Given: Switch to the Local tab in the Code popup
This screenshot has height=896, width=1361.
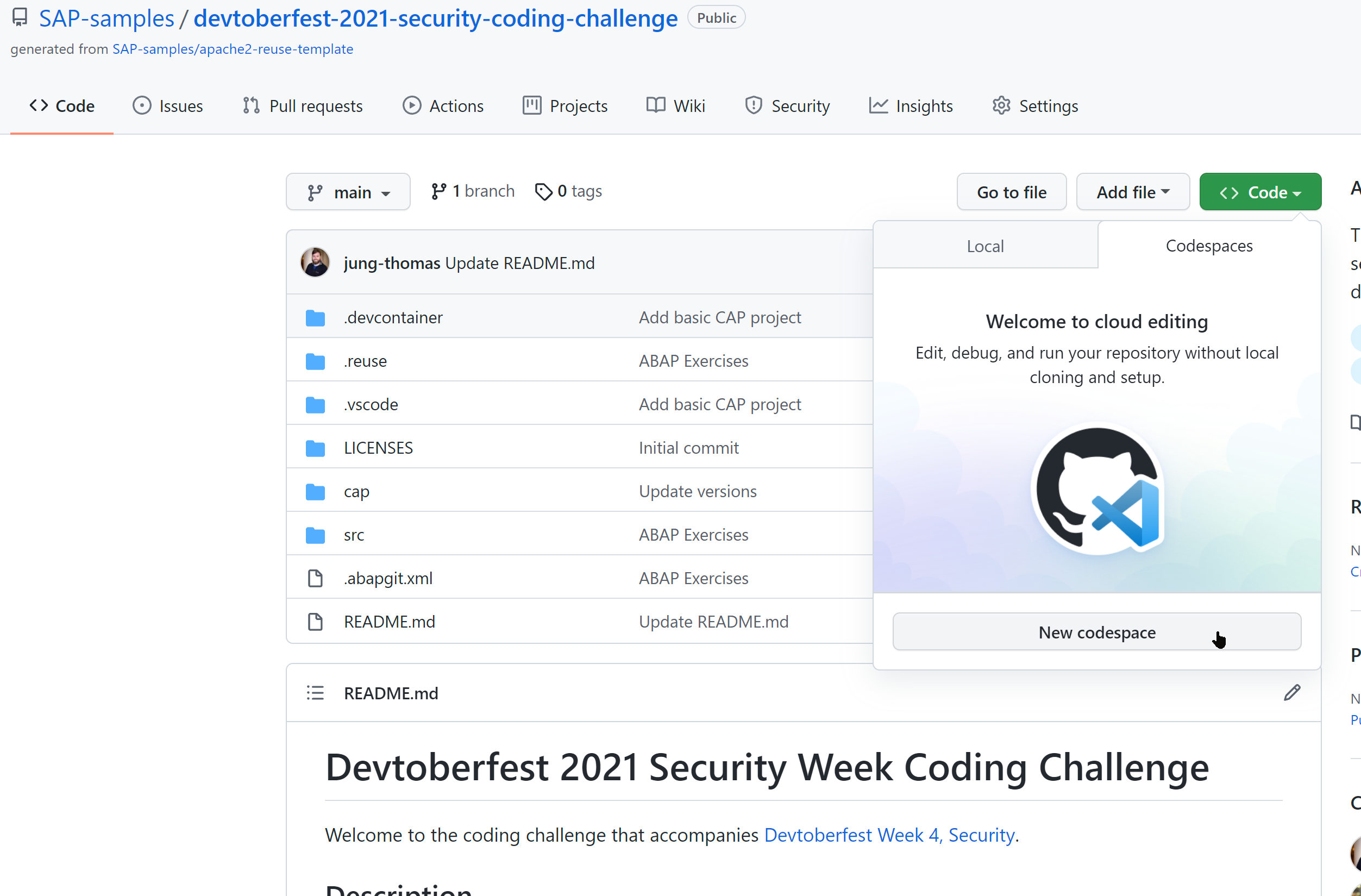Looking at the screenshot, I should click(x=985, y=245).
